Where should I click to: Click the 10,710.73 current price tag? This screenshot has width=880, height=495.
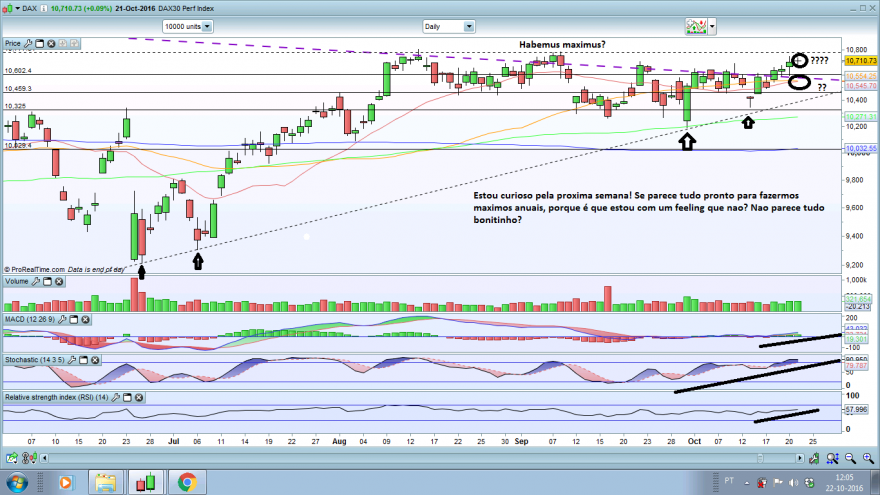[860, 61]
